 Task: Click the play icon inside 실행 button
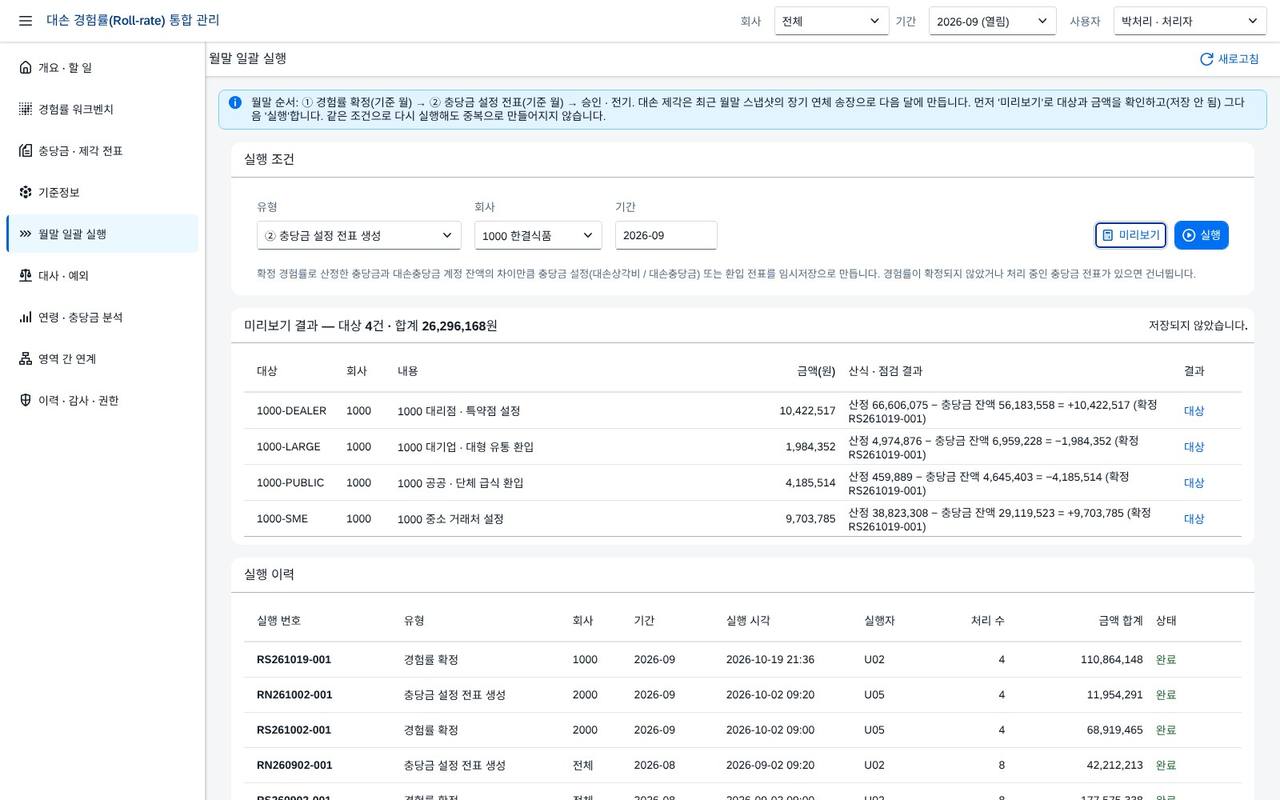pyautogui.click(x=1188, y=235)
